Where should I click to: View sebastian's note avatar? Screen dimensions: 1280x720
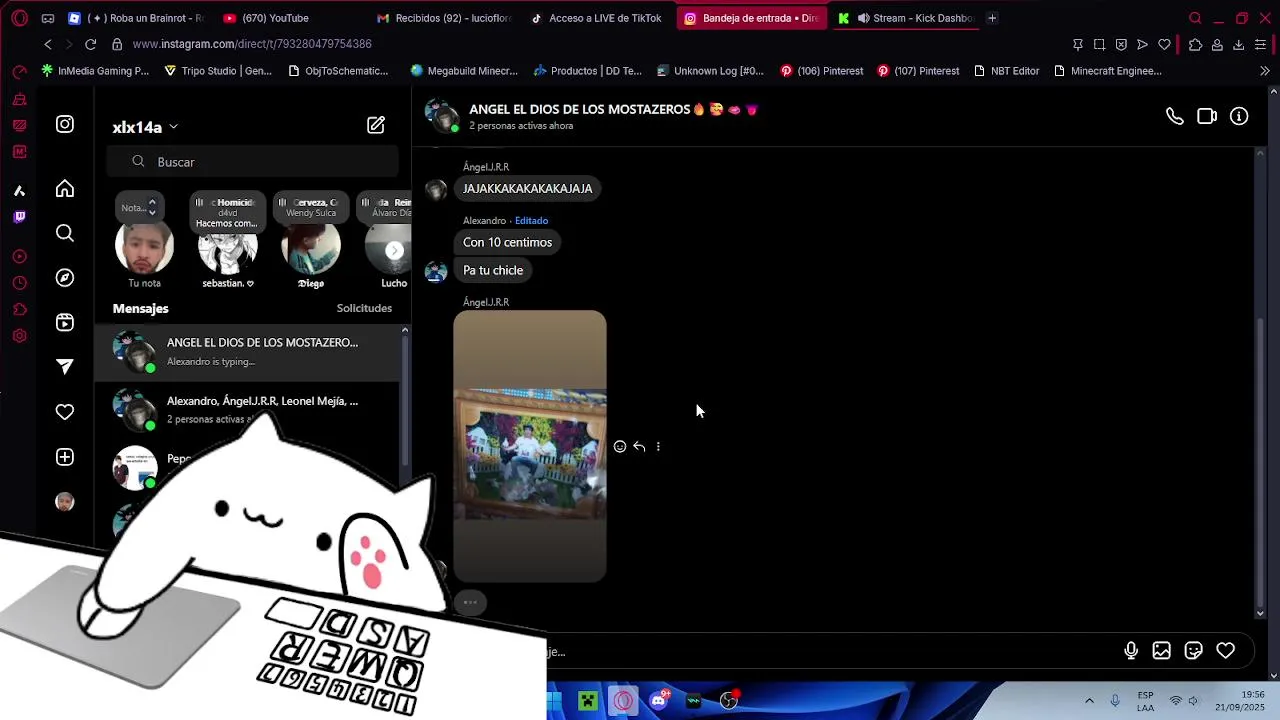(x=228, y=250)
